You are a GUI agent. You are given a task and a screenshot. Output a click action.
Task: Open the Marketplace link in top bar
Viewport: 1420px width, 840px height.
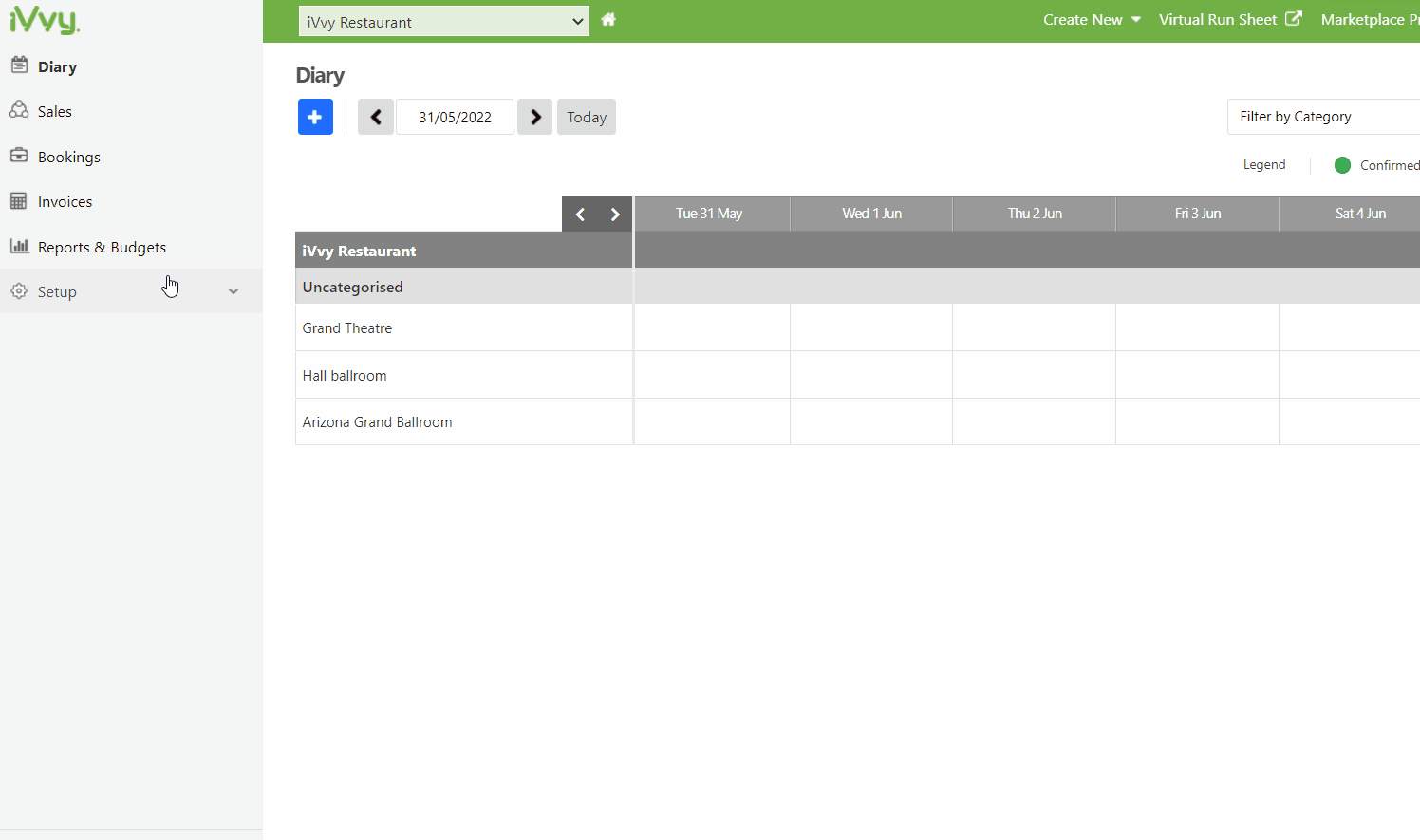[1370, 19]
